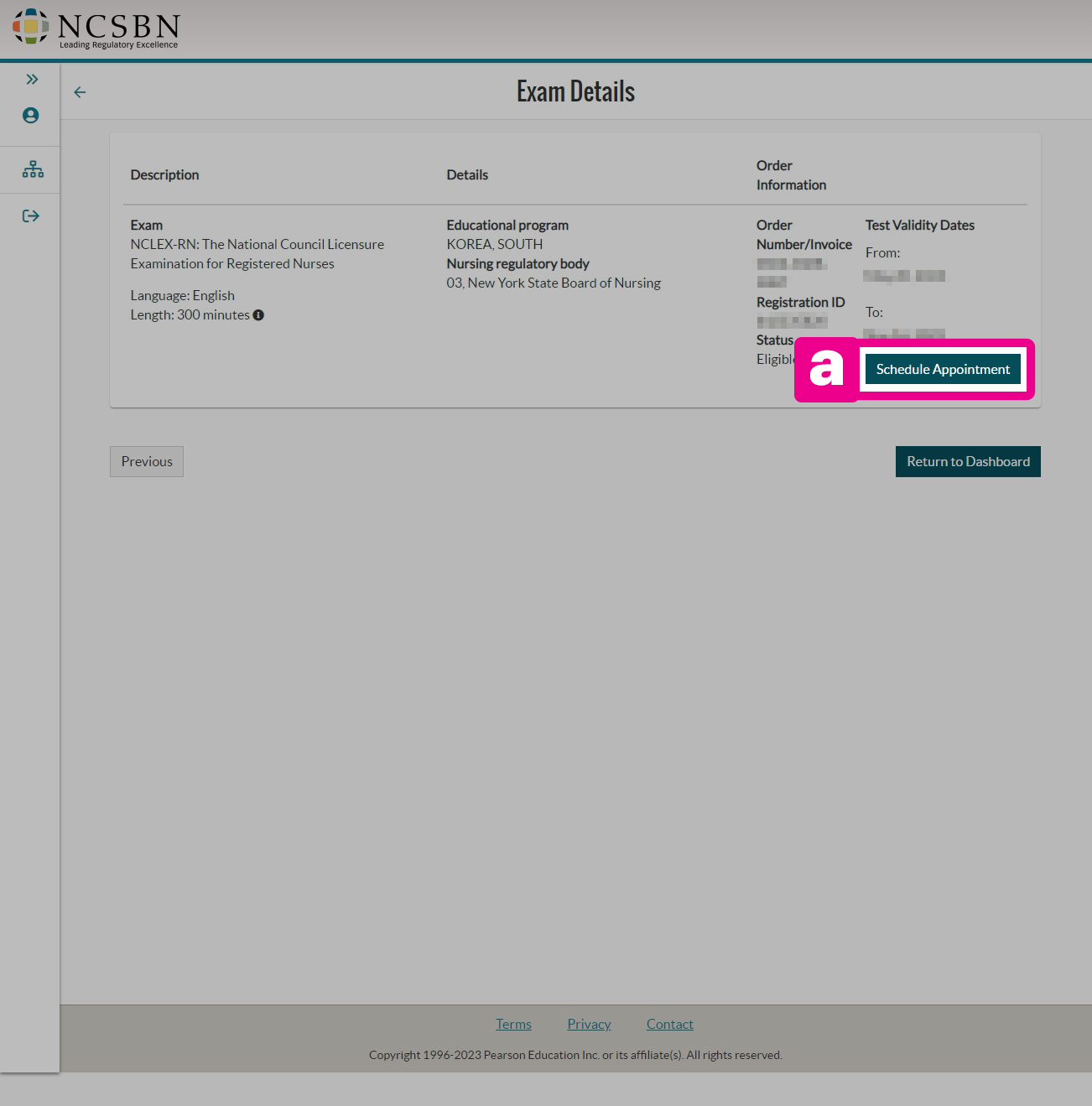
Task: Click '03, New York State Board of Nursing' text
Action: tap(554, 283)
